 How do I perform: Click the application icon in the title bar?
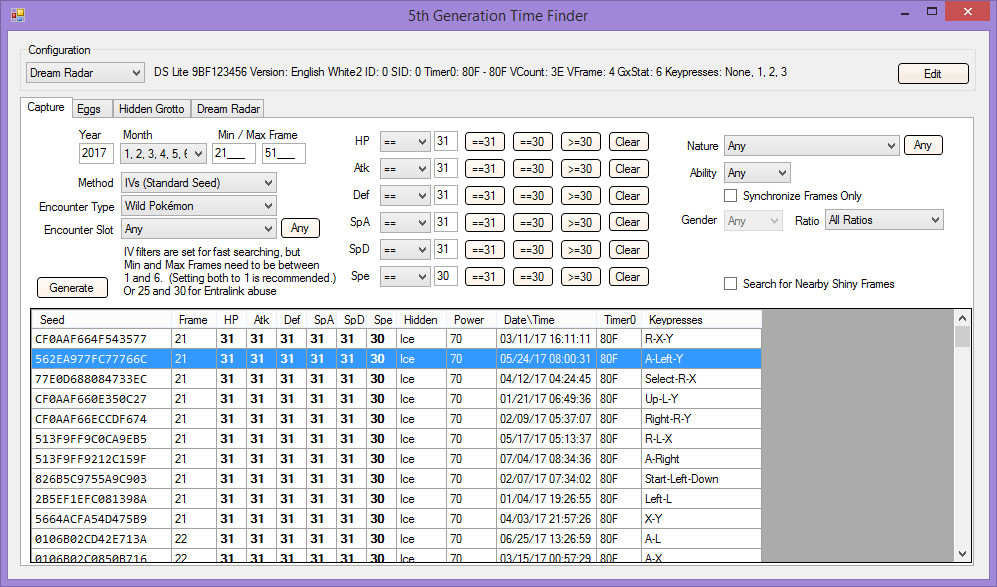(x=17, y=15)
